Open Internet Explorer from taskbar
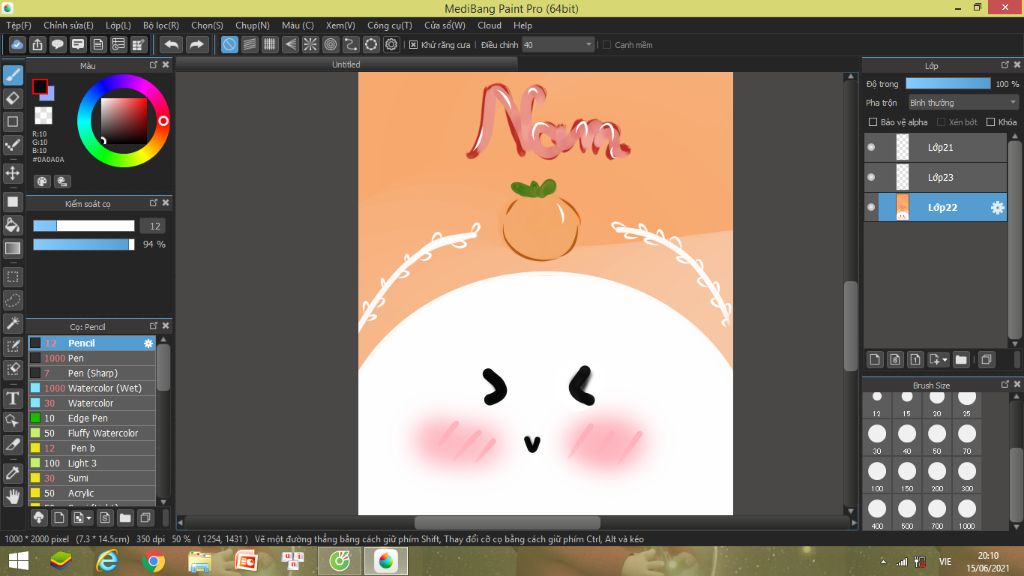Image resolution: width=1024 pixels, height=576 pixels. coord(108,561)
